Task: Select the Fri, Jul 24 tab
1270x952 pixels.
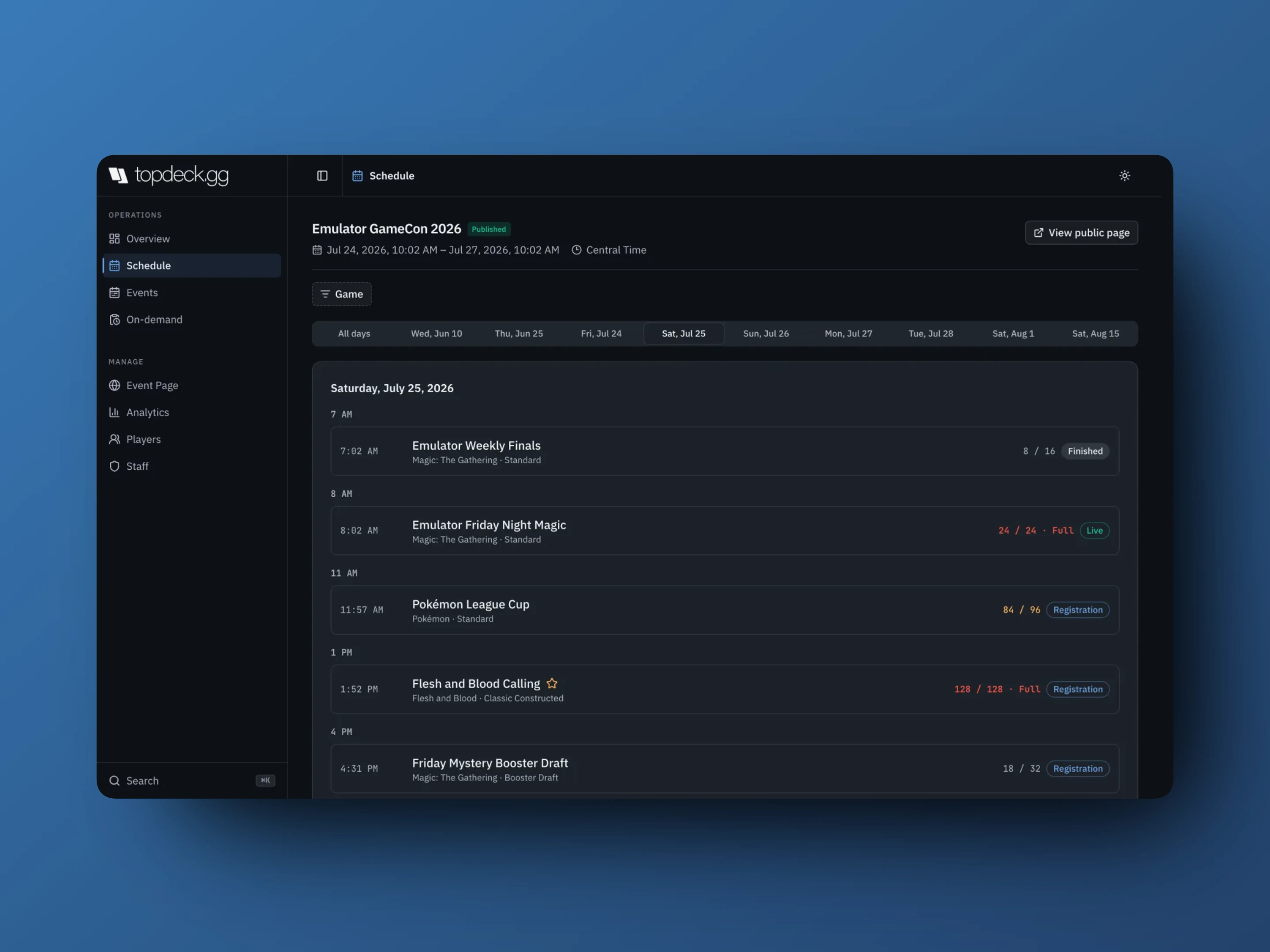Action: click(601, 333)
